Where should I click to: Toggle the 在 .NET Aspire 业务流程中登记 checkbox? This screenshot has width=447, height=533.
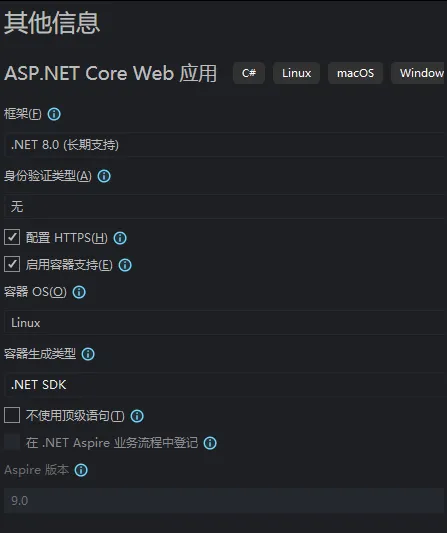12,442
